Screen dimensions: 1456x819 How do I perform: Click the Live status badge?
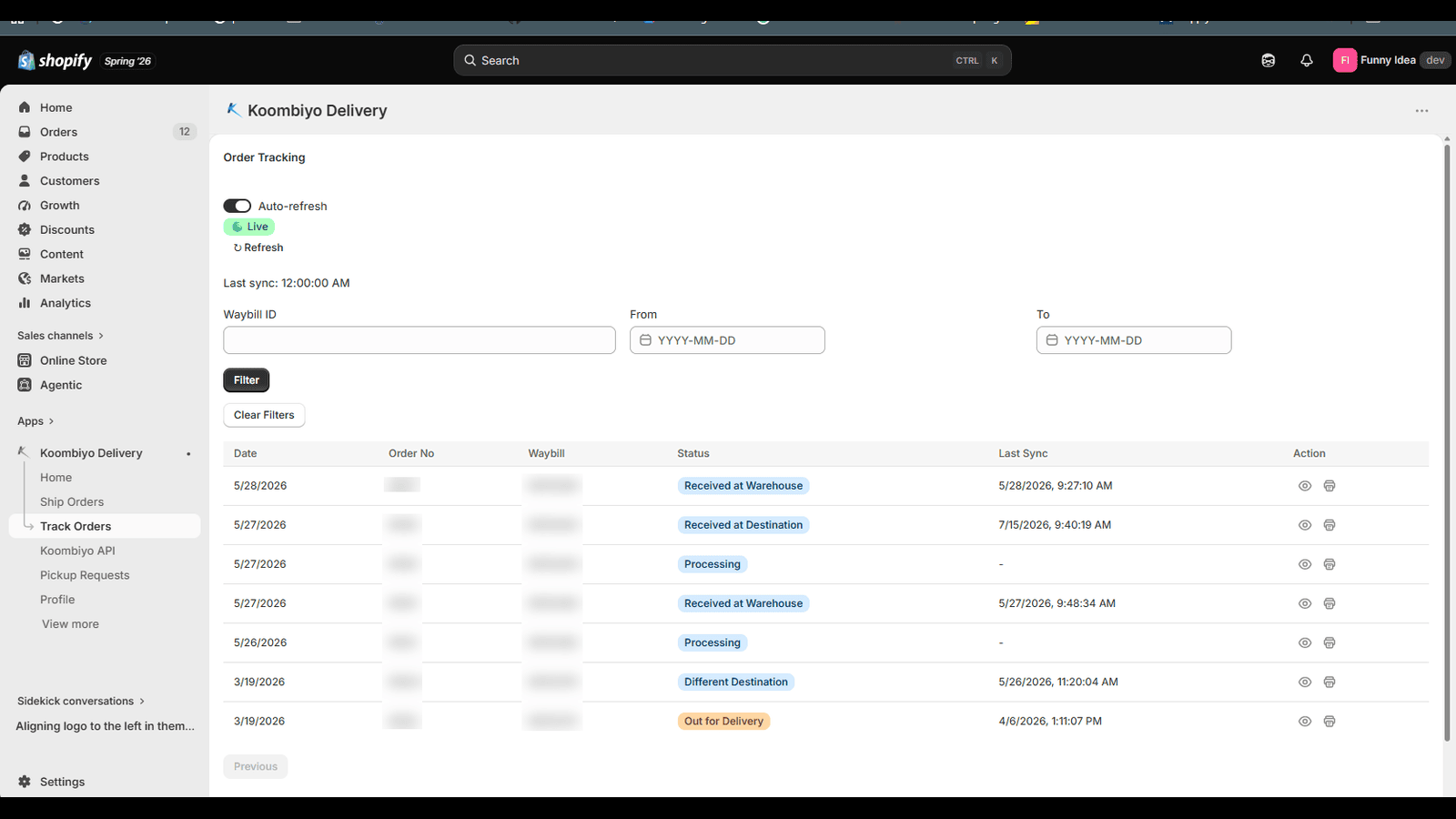tap(249, 227)
